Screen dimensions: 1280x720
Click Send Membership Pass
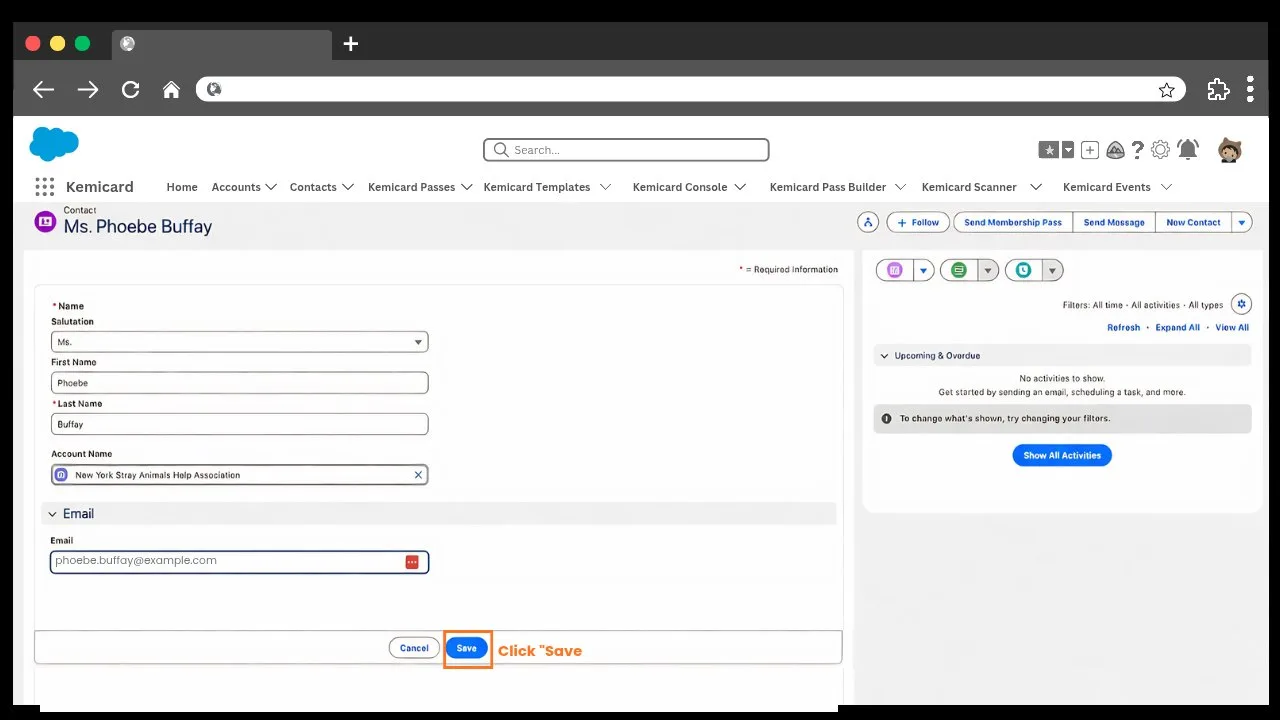(x=1013, y=222)
